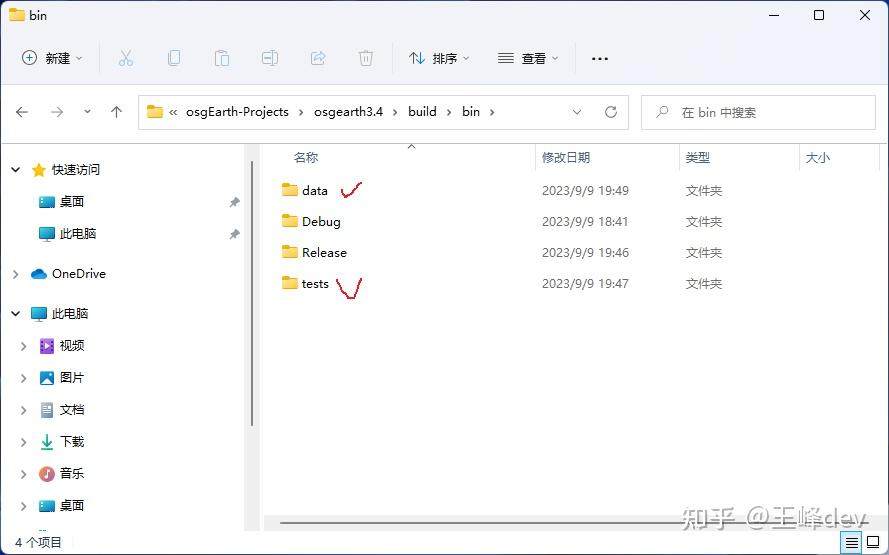Unpin 桌面 using its pin icon
889x555 pixels.
(x=234, y=202)
